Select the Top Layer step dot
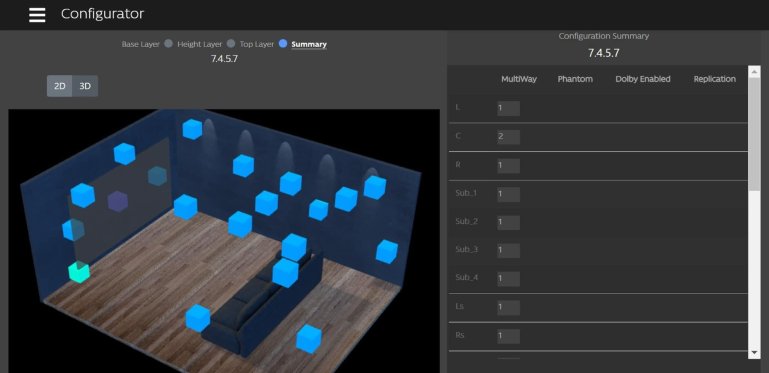Image resolution: width=769 pixels, height=373 pixels. 282,44
